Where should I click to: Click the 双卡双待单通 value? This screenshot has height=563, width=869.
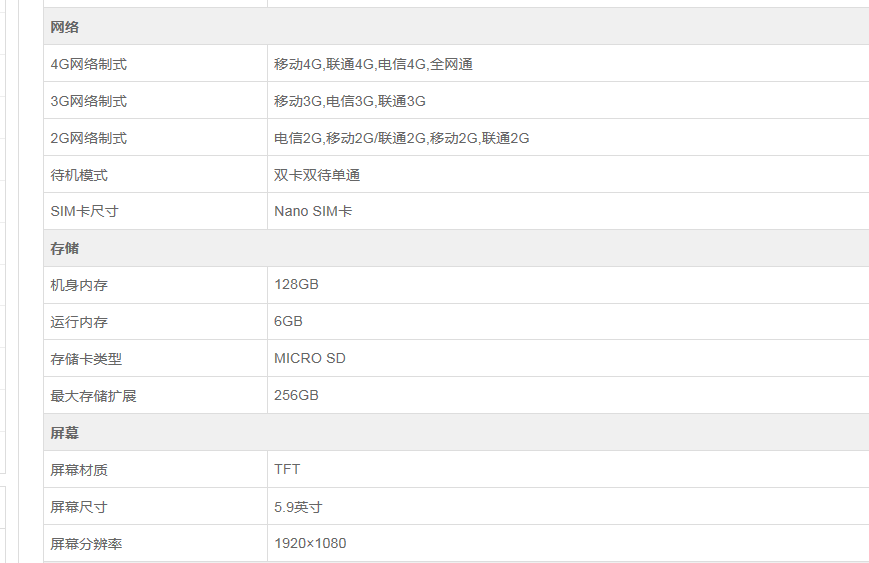(317, 175)
